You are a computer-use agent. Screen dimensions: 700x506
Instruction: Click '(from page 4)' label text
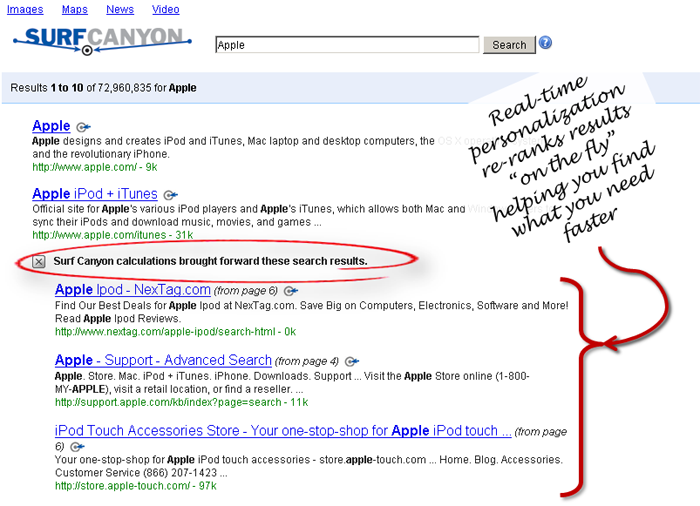pos(307,361)
